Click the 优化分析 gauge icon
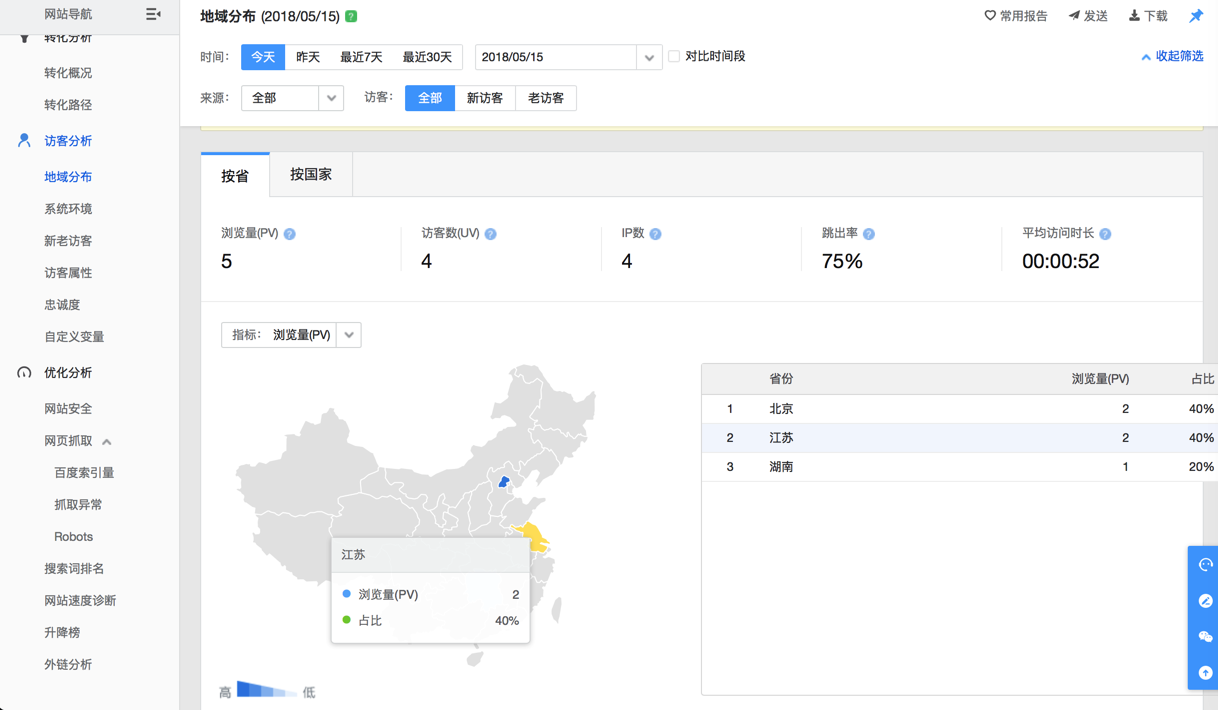Image resolution: width=1218 pixels, height=710 pixels. 24,373
